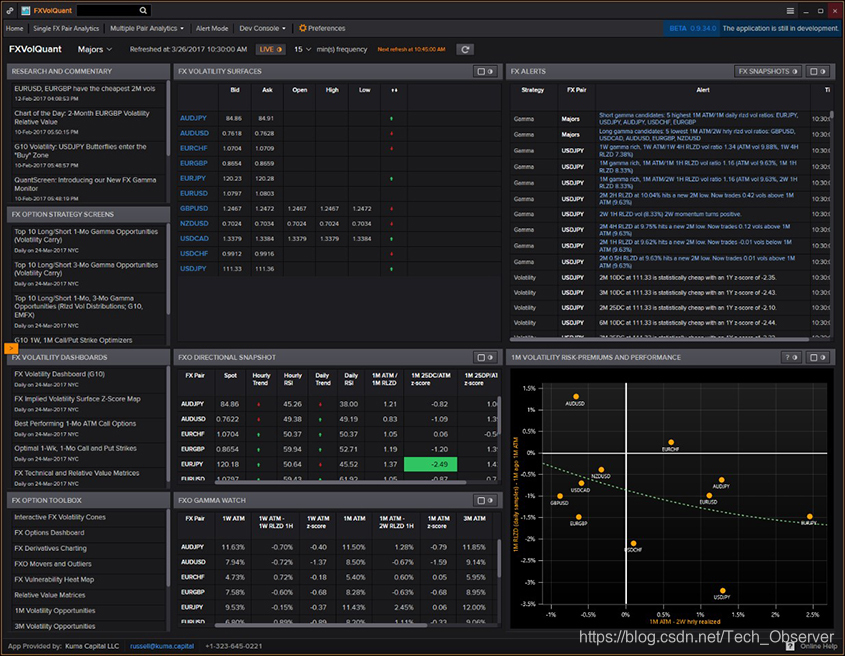Open FX Vulnerability Heat Map
This screenshot has width=845, height=656.
pyautogui.click(x=54, y=580)
